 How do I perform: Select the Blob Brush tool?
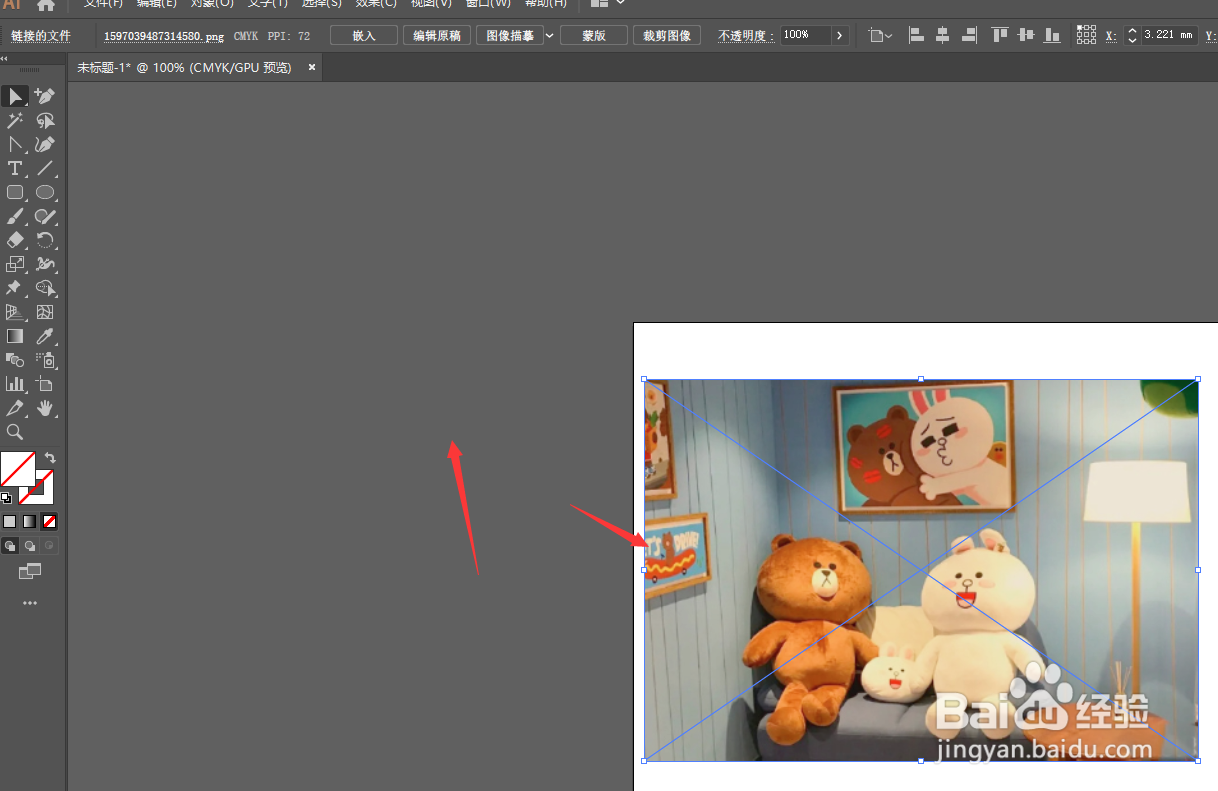coord(45,216)
